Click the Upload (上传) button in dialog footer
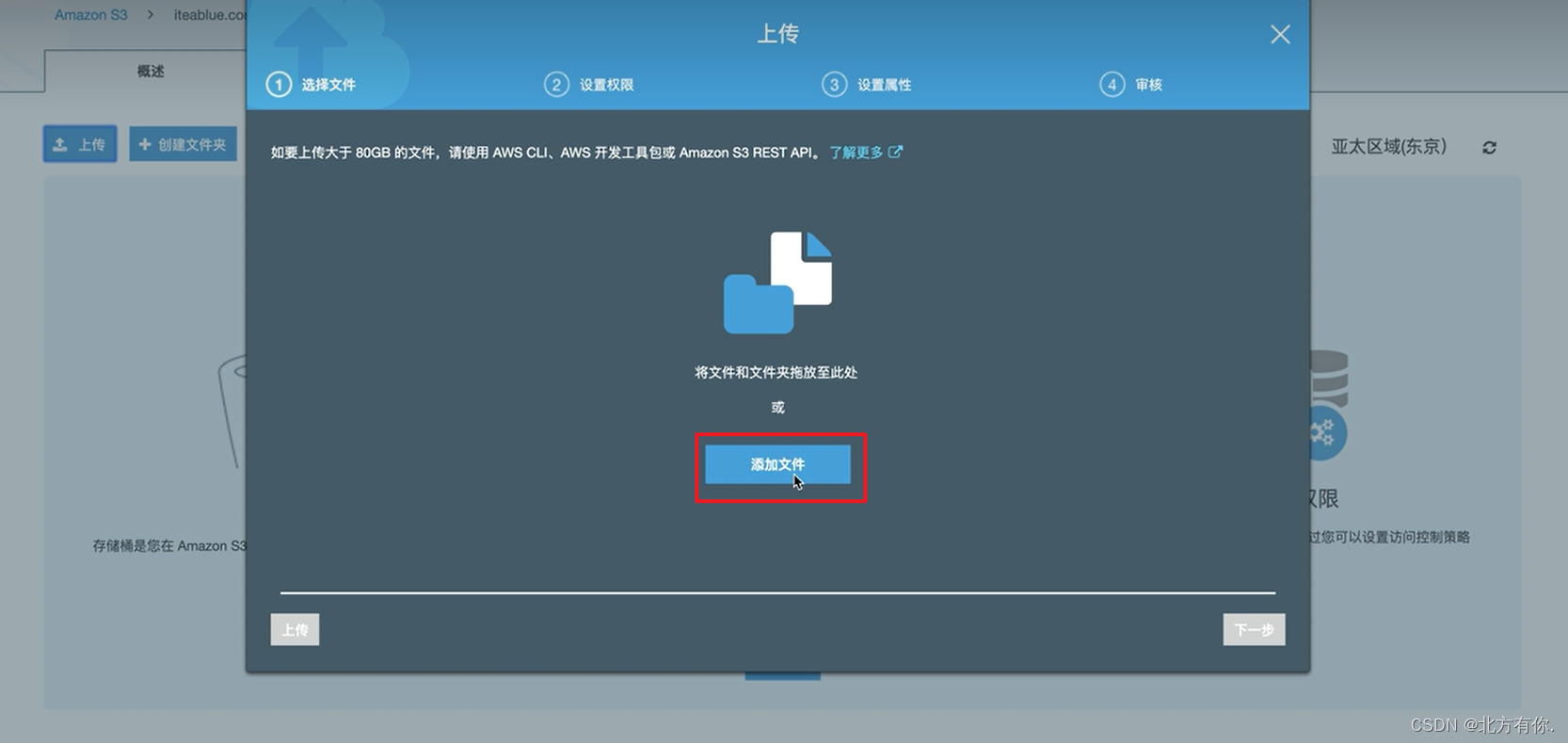The width and height of the screenshot is (1568, 743). pyautogui.click(x=295, y=630)
